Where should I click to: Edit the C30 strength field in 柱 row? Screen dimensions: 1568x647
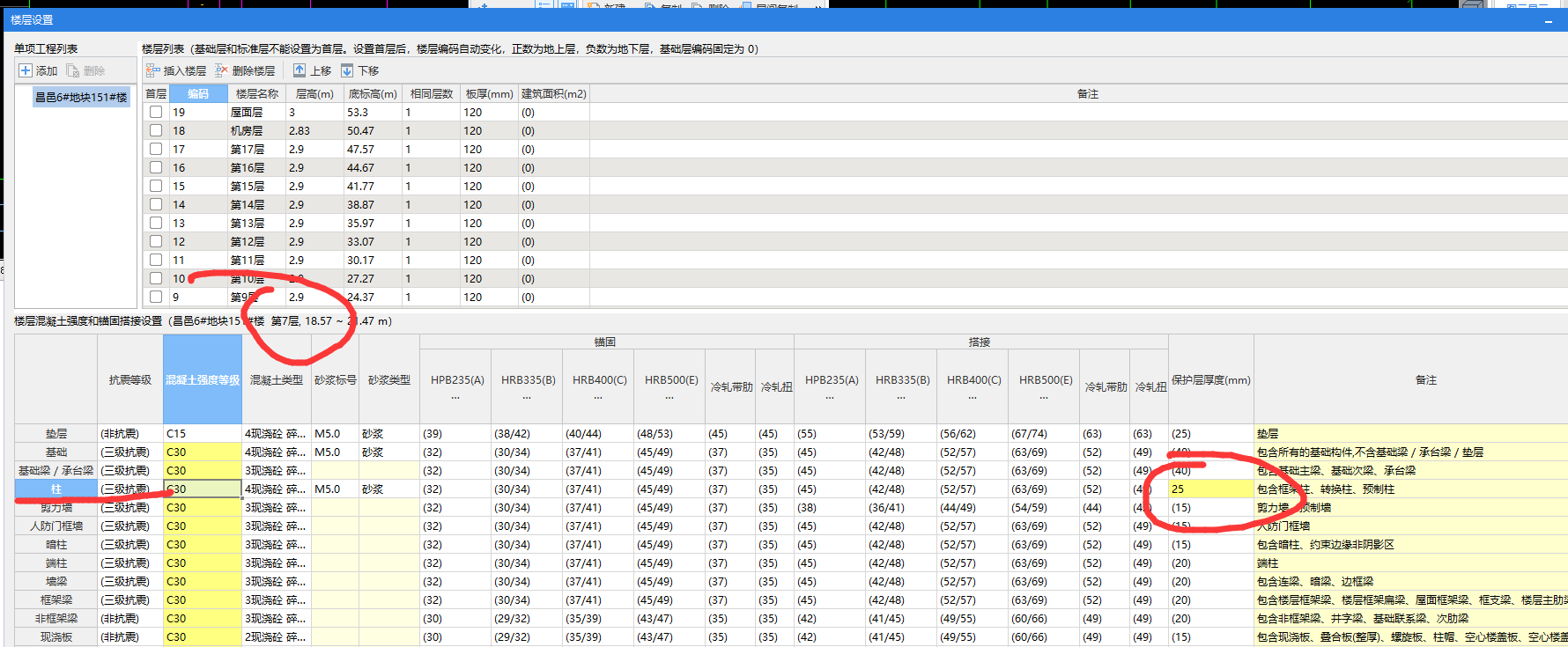click(203, 489)
